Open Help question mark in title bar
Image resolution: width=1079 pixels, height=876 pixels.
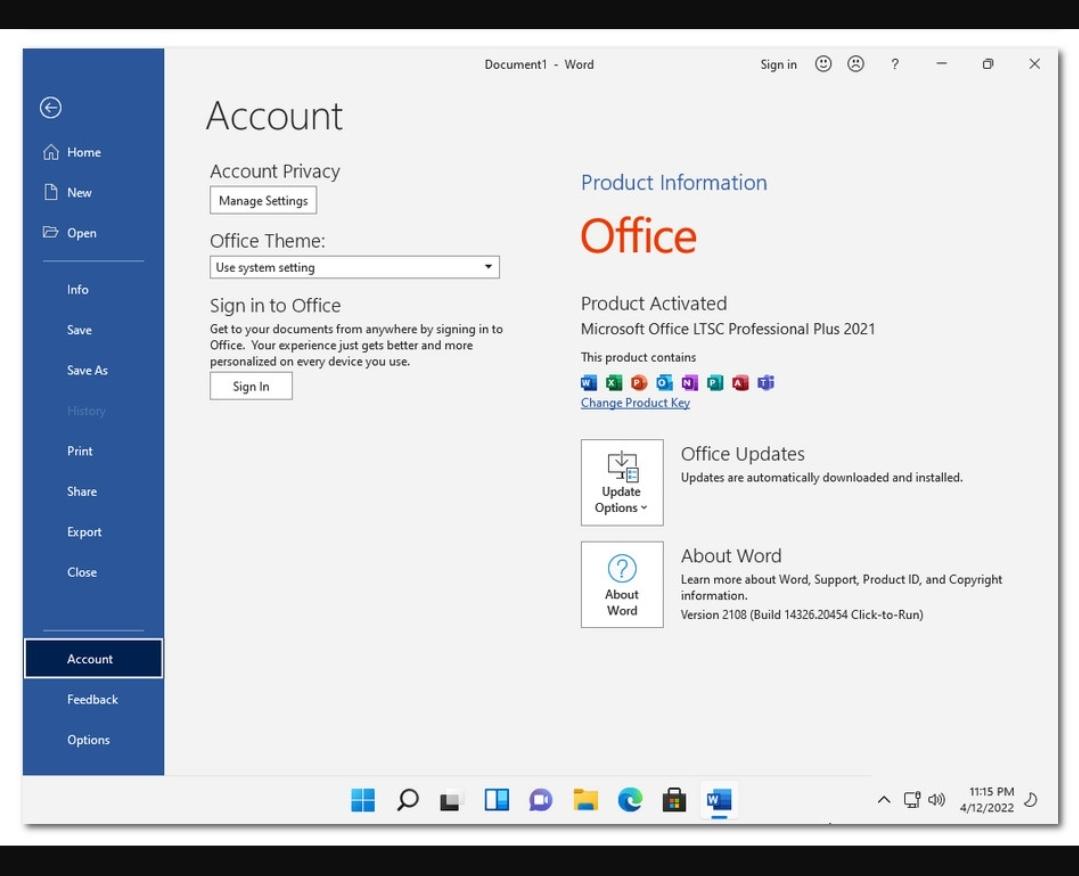[895, 64]
